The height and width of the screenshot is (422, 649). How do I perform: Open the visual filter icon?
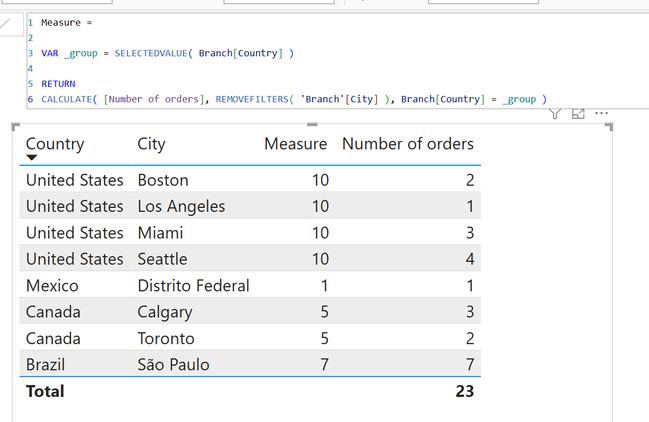click(x=555, y=113)
